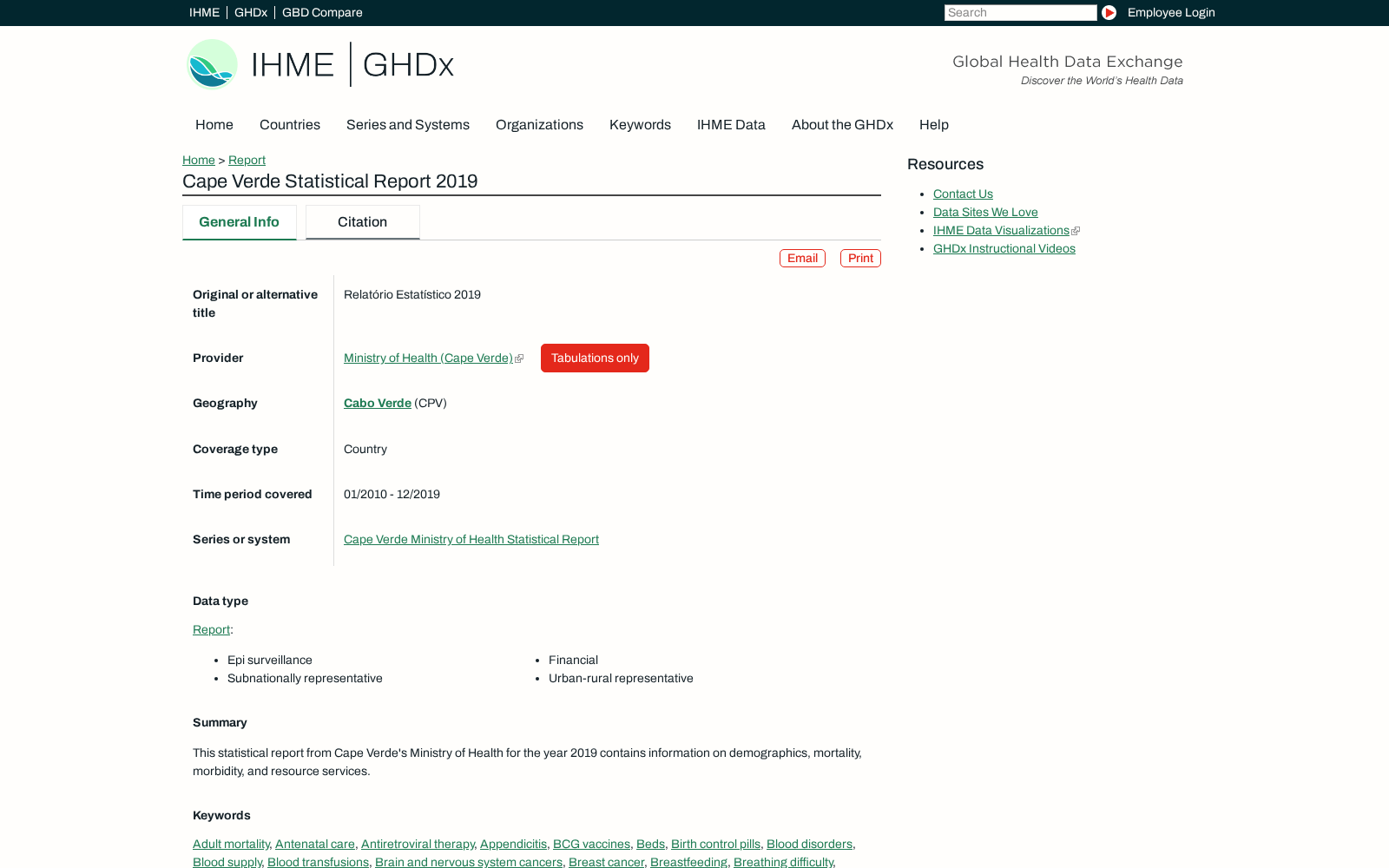Image resolution: width=1389 pixels, height=868 pixels.
Task: Open Data Sites We Love link
Action: coord(985,212)
